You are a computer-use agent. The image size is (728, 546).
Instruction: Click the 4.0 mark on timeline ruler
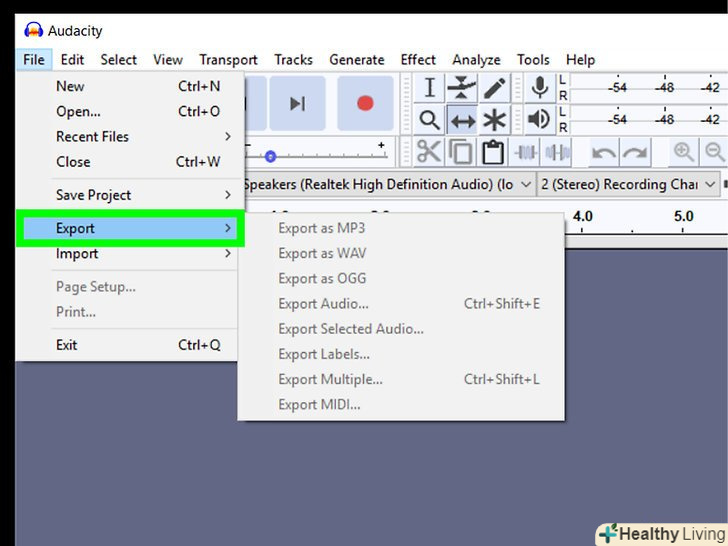582,216
